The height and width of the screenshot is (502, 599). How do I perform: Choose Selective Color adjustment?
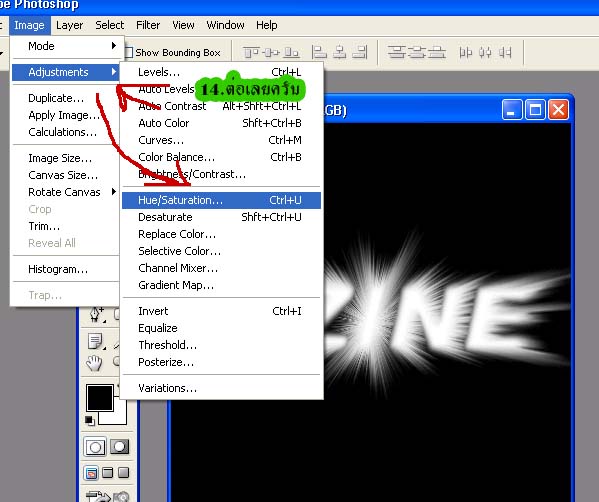(x=221, y=251)
